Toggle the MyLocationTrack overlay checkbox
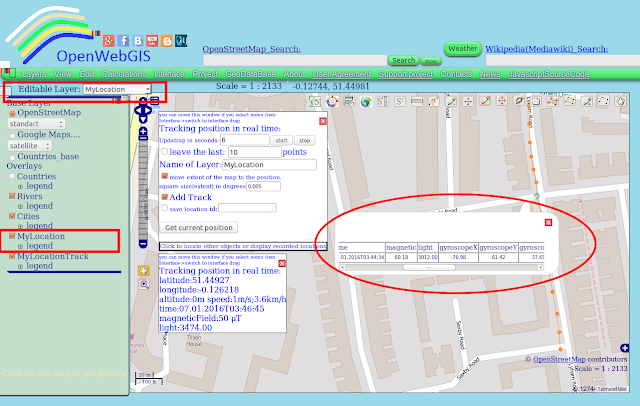 tap(12, 256)
